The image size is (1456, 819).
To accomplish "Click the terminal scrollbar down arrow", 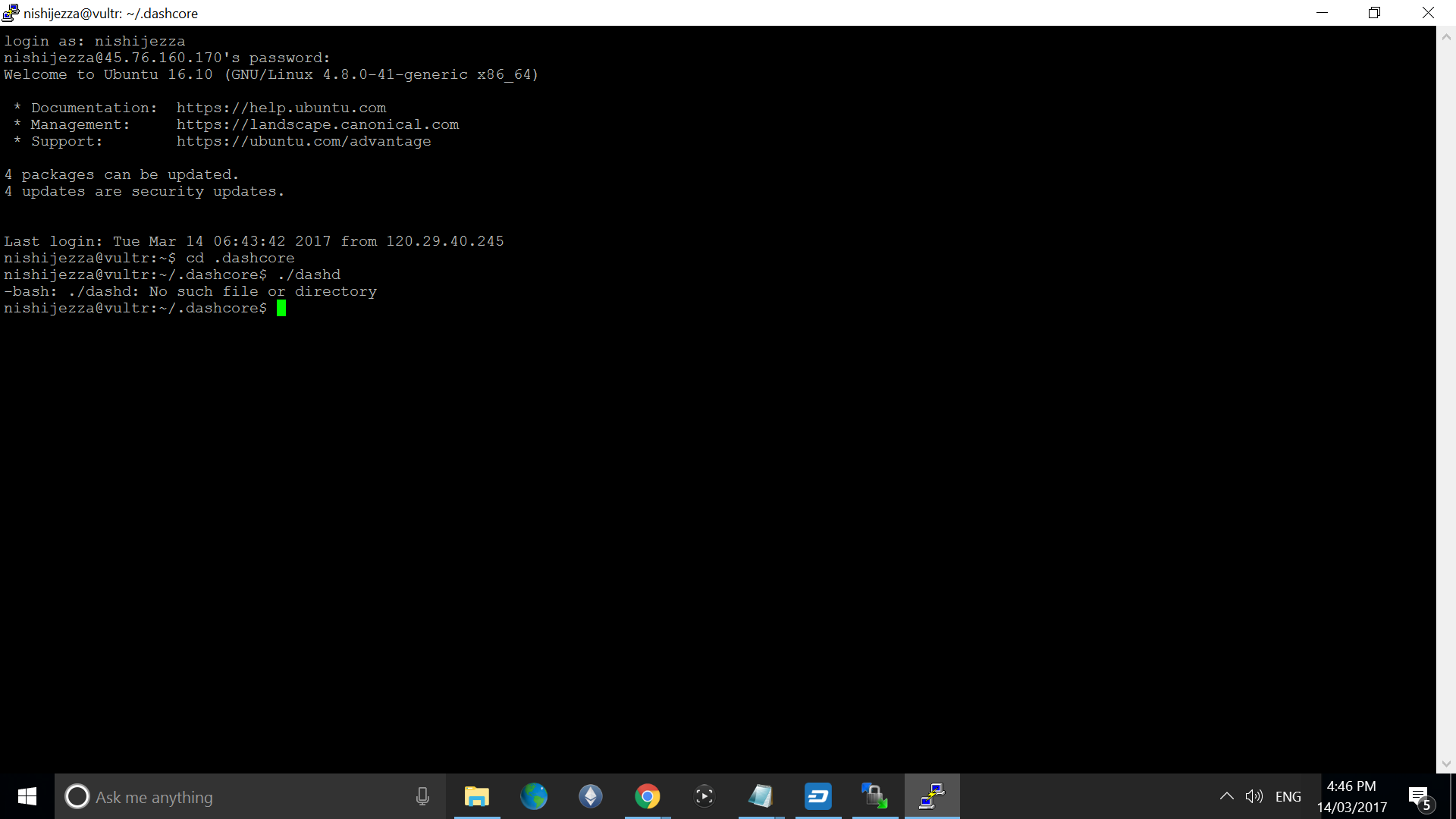I will [1446, 764].
